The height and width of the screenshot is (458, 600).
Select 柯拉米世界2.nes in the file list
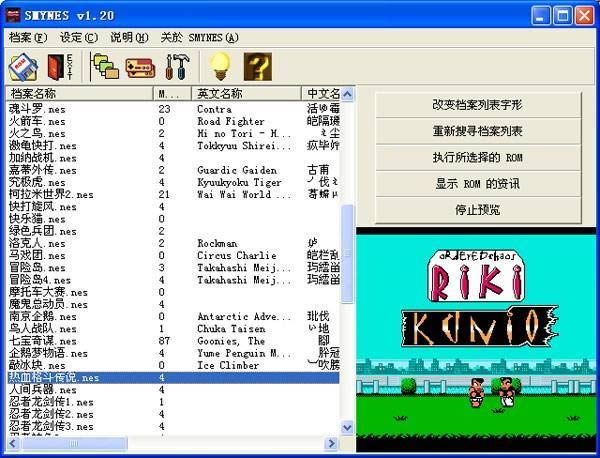pyautogui.click(x=51, y=194)
